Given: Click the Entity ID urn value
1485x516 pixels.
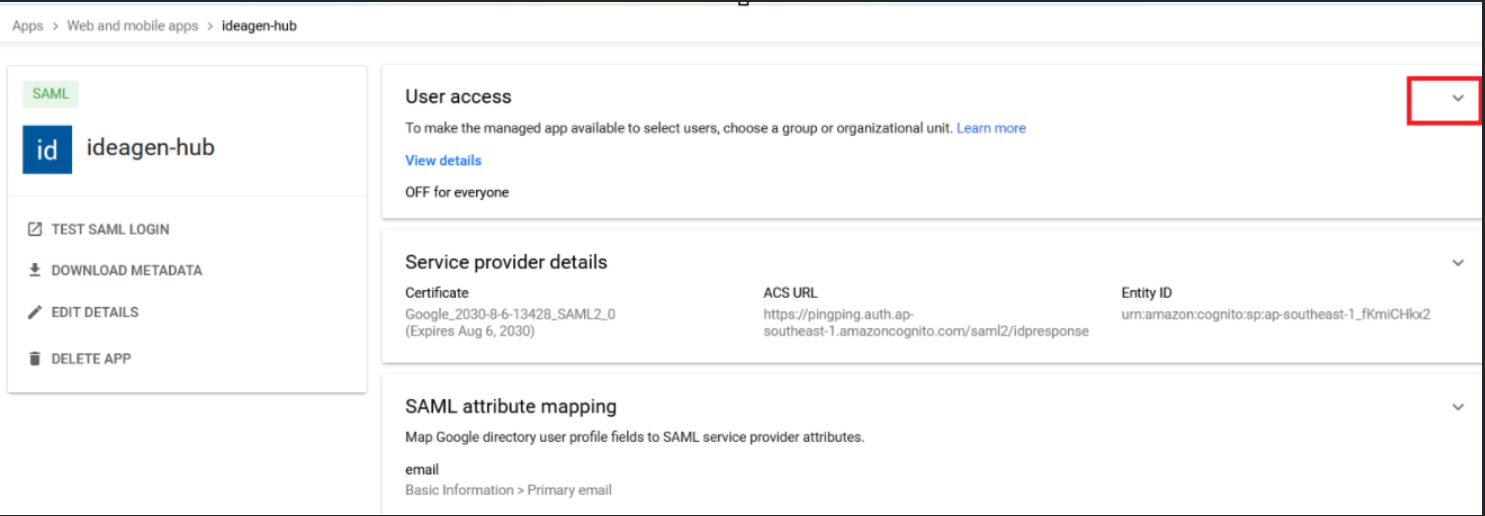Looking at the screenshot, I should [1275, 314].
